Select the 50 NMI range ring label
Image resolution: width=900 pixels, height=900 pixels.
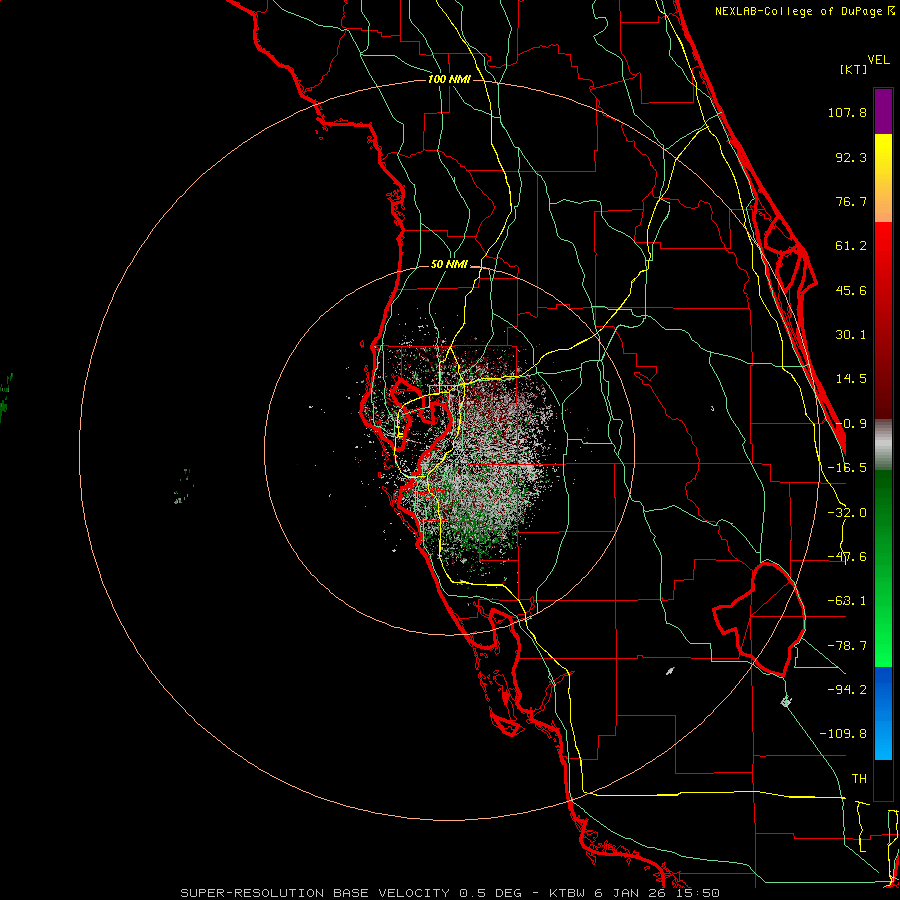click(449, 265)
